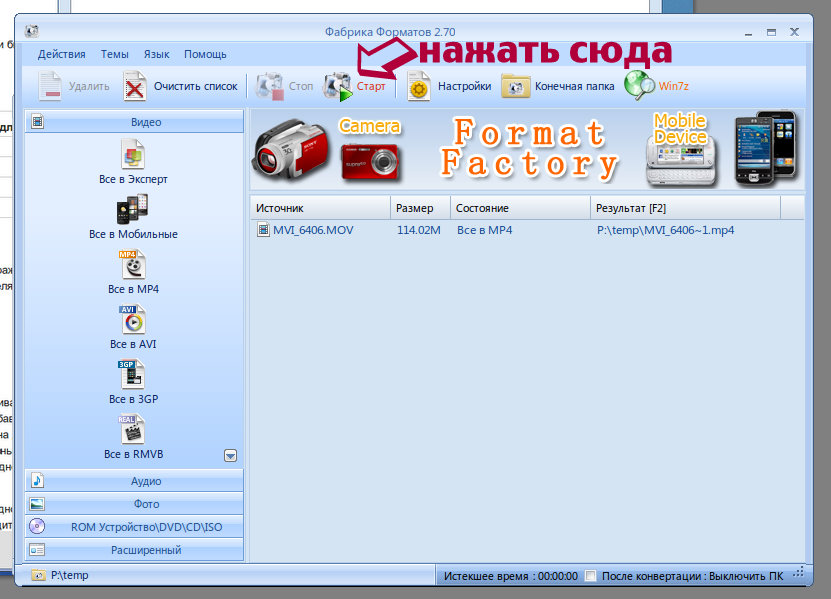Open the Действия menu
This screenshot has width=831, height=599.
coord(61,54)
